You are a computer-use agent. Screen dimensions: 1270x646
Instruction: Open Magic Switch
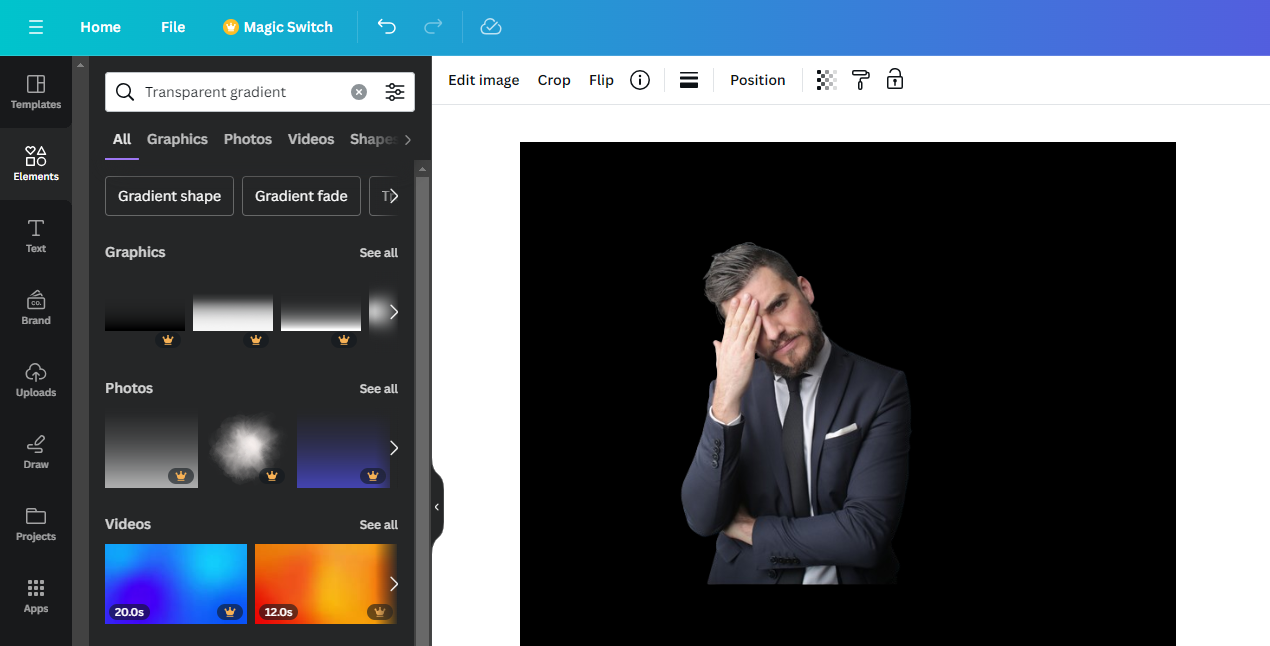(x=278, y=27)
